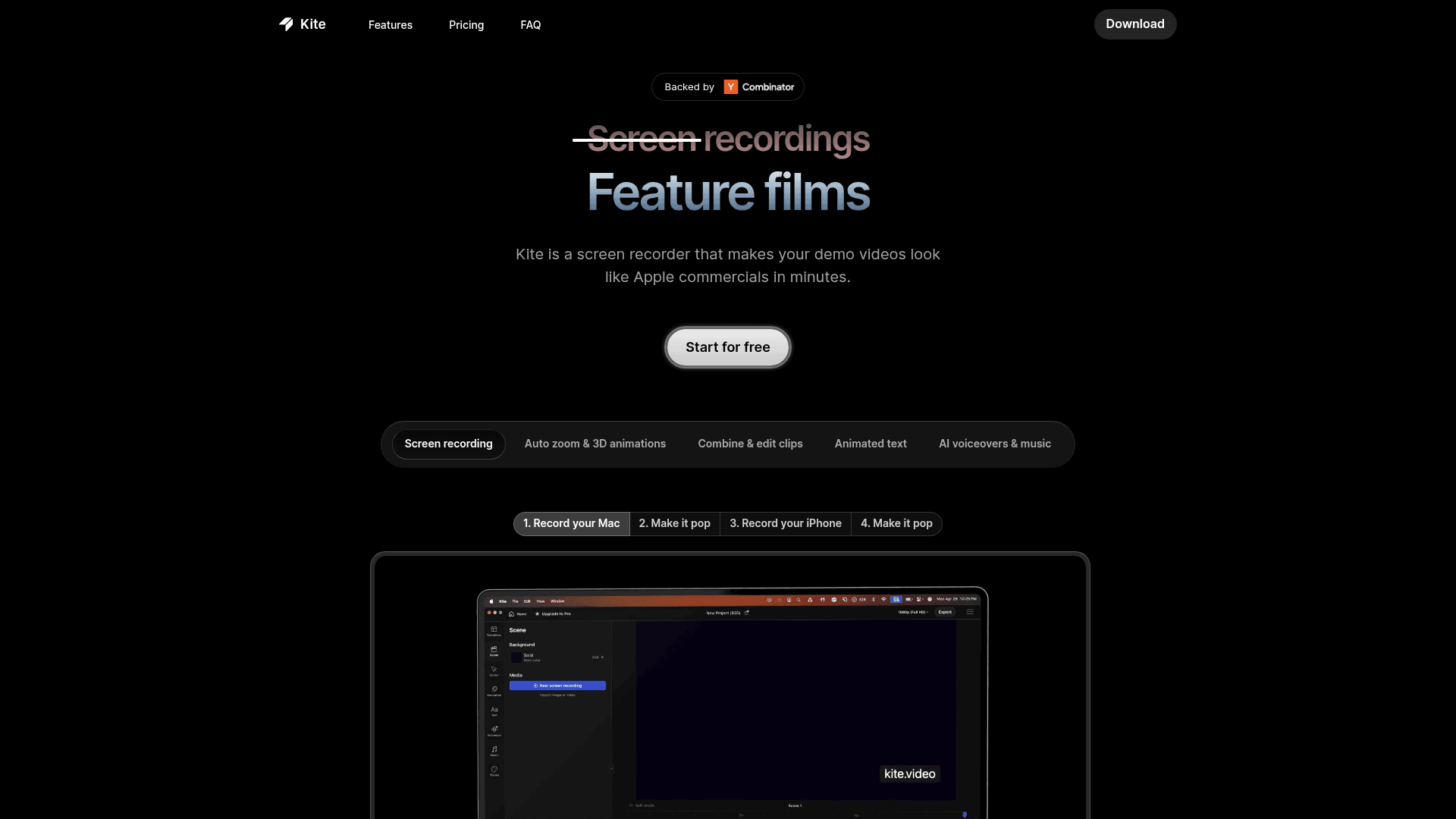Click the Start for free button

(728, 347)
